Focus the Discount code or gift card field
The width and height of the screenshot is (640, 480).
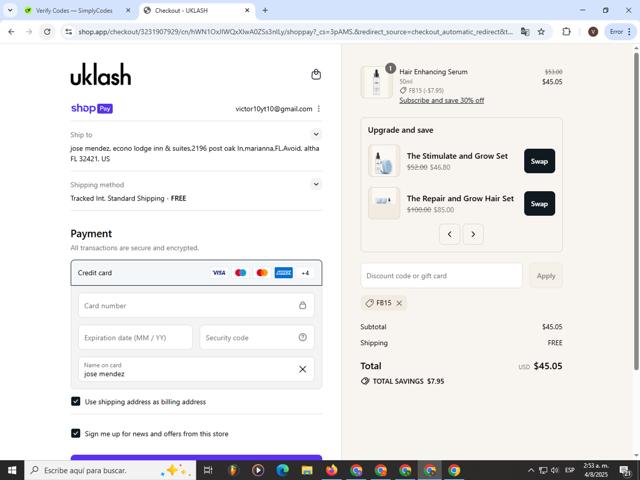click(441, 276)
